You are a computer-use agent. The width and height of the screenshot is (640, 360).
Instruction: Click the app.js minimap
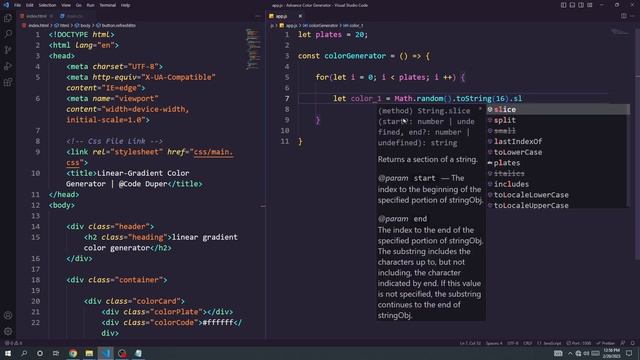[619, 32]
